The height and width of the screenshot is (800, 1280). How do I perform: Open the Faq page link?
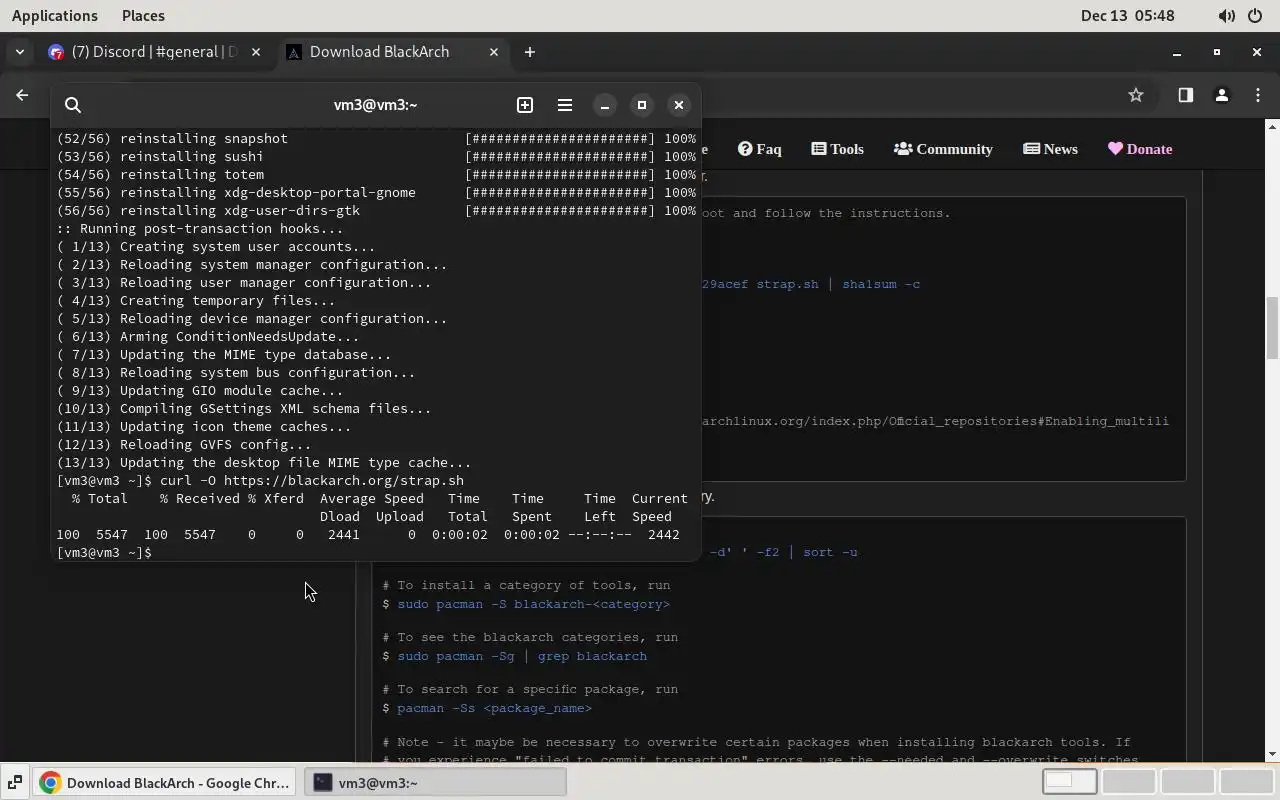(760, 149)
